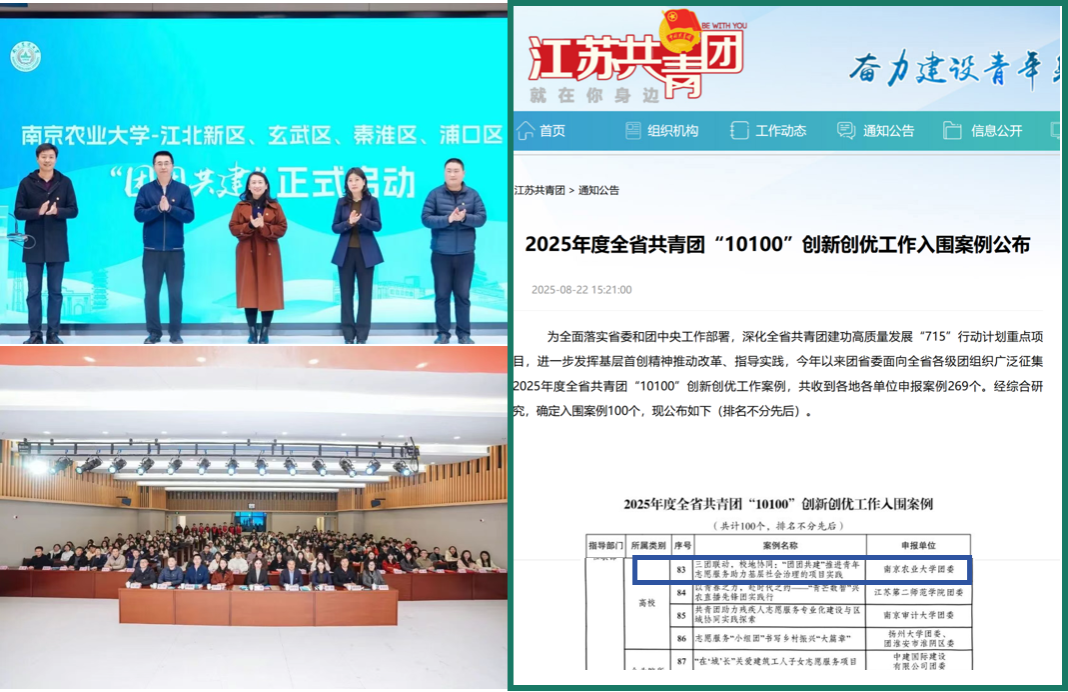This screenshot has height=692, width=1068.
Task: Click the 工作动态 notebook icon
Action: pos(739,131)
